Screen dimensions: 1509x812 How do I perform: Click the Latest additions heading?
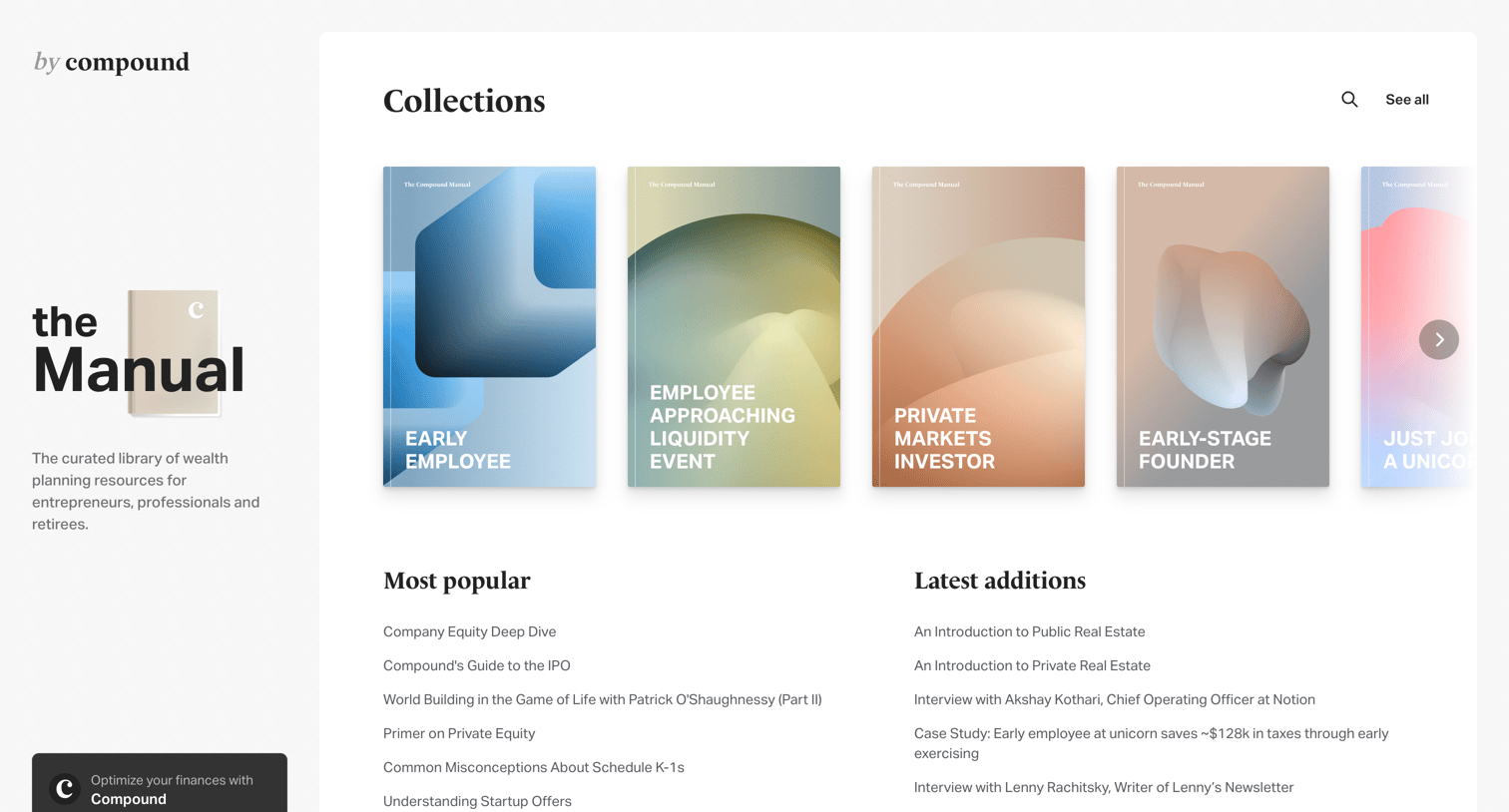click(1000, 581)
